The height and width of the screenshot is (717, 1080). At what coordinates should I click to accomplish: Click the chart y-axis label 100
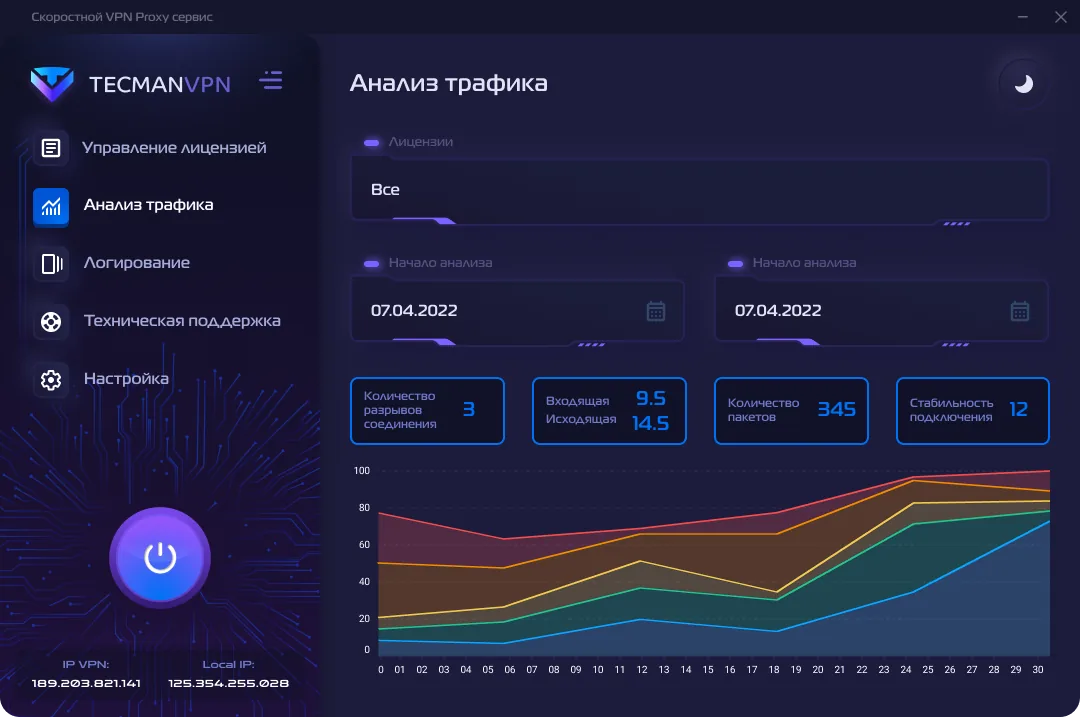pyautogui.click(x=362, y=470)
